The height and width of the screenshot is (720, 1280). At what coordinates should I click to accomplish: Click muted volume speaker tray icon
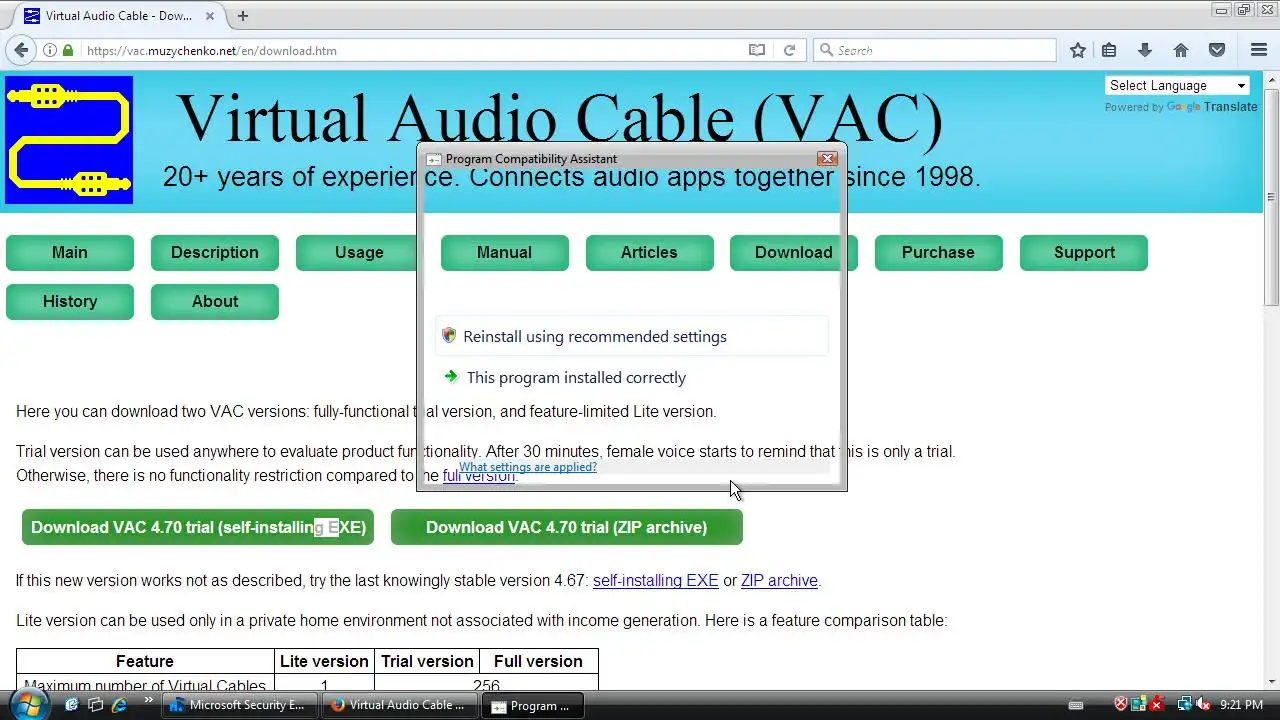[x=1203, y=705]
